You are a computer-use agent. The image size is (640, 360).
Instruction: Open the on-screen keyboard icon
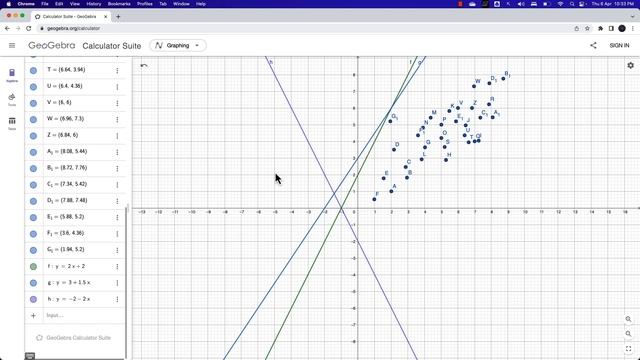[30, 356]
